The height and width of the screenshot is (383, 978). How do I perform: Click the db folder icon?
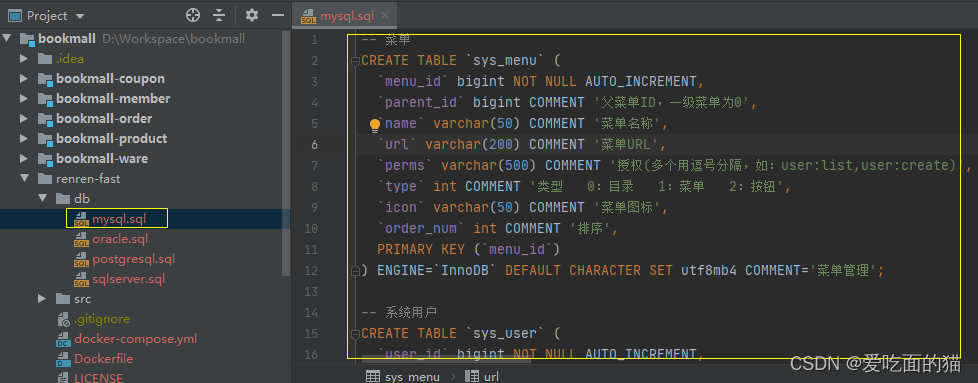pyautogui.click(x=63, y=198)
